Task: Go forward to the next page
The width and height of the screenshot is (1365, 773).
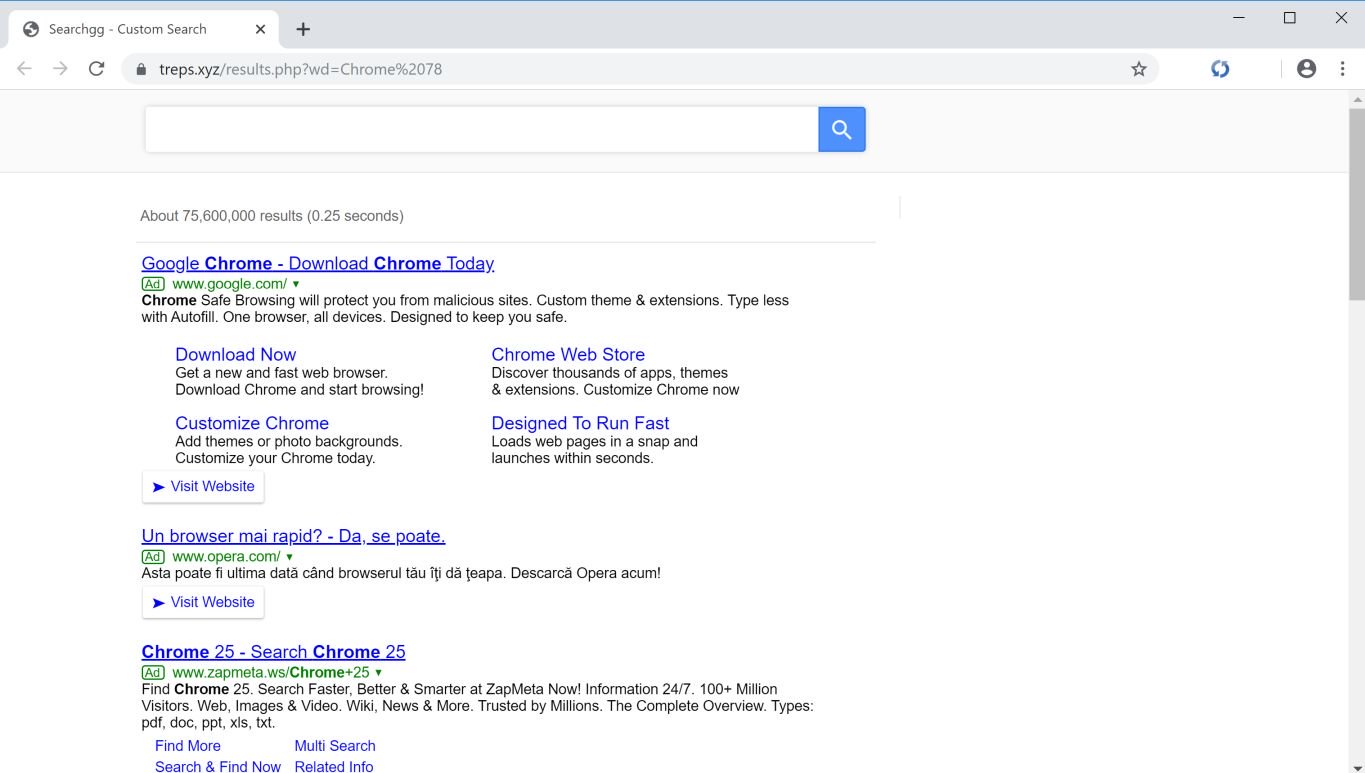Action: (60, 69)
